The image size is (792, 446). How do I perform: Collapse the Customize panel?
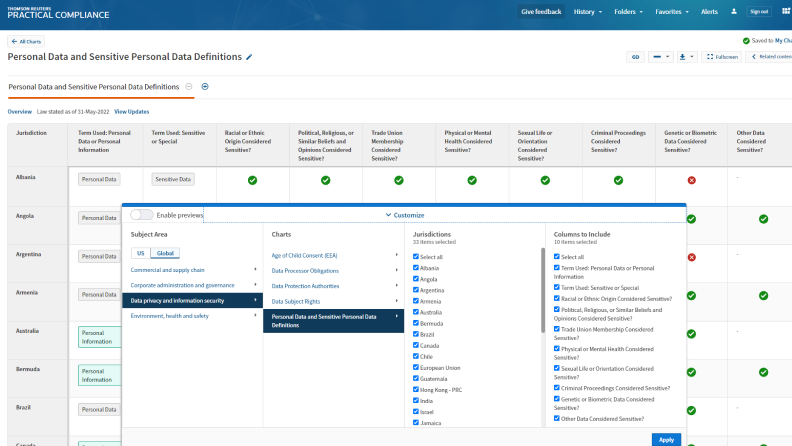tap(404, 215)
